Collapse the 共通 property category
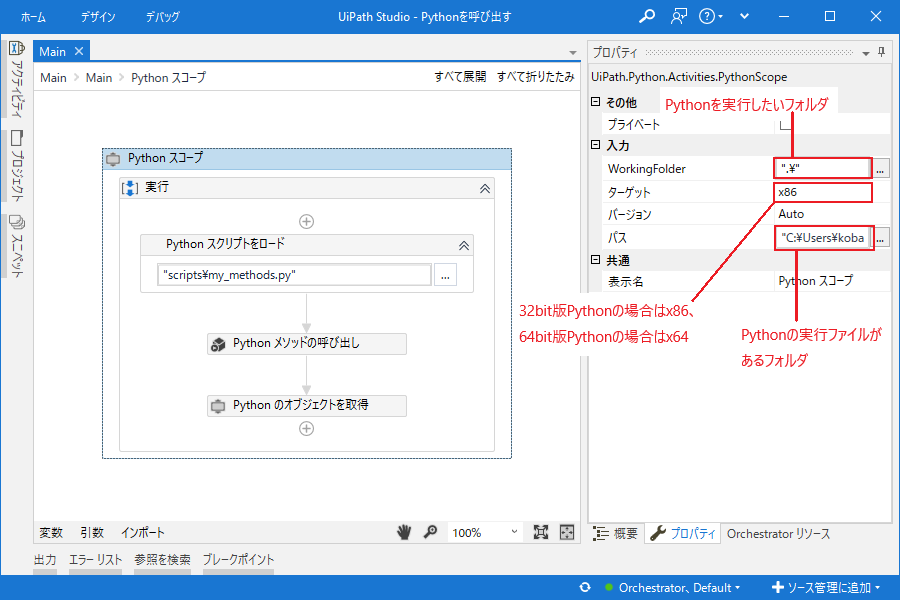900x600 pixels. pos(596,260)
